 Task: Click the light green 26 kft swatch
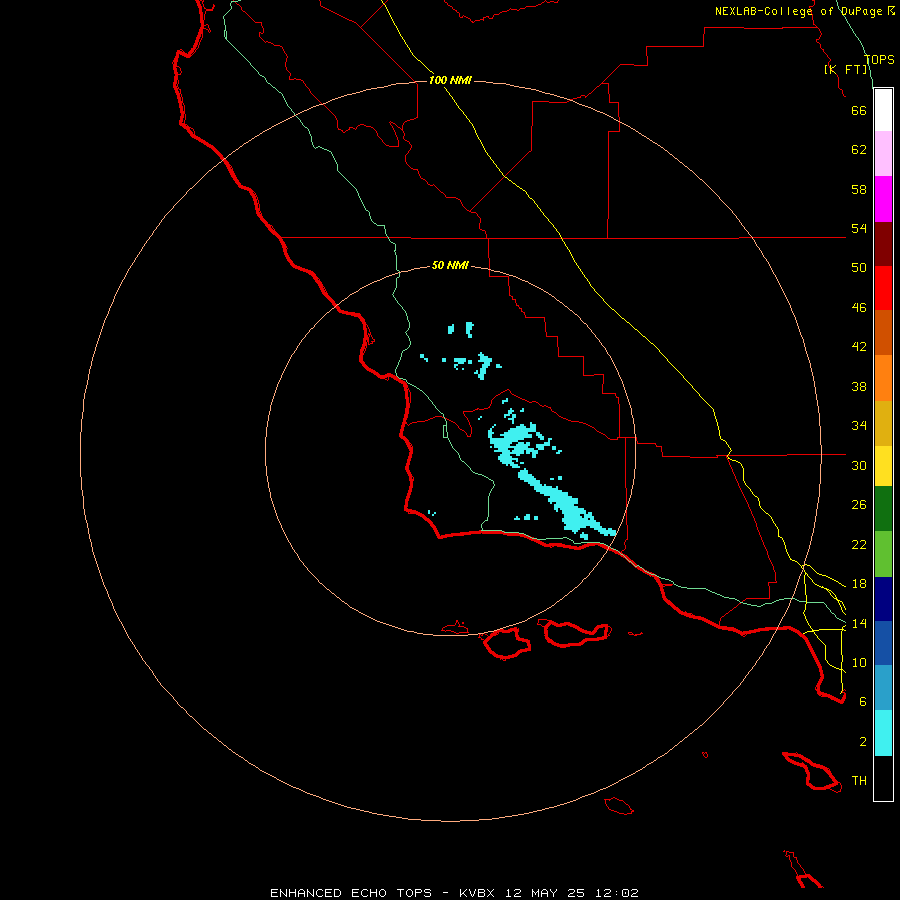(x=883, y=554)
